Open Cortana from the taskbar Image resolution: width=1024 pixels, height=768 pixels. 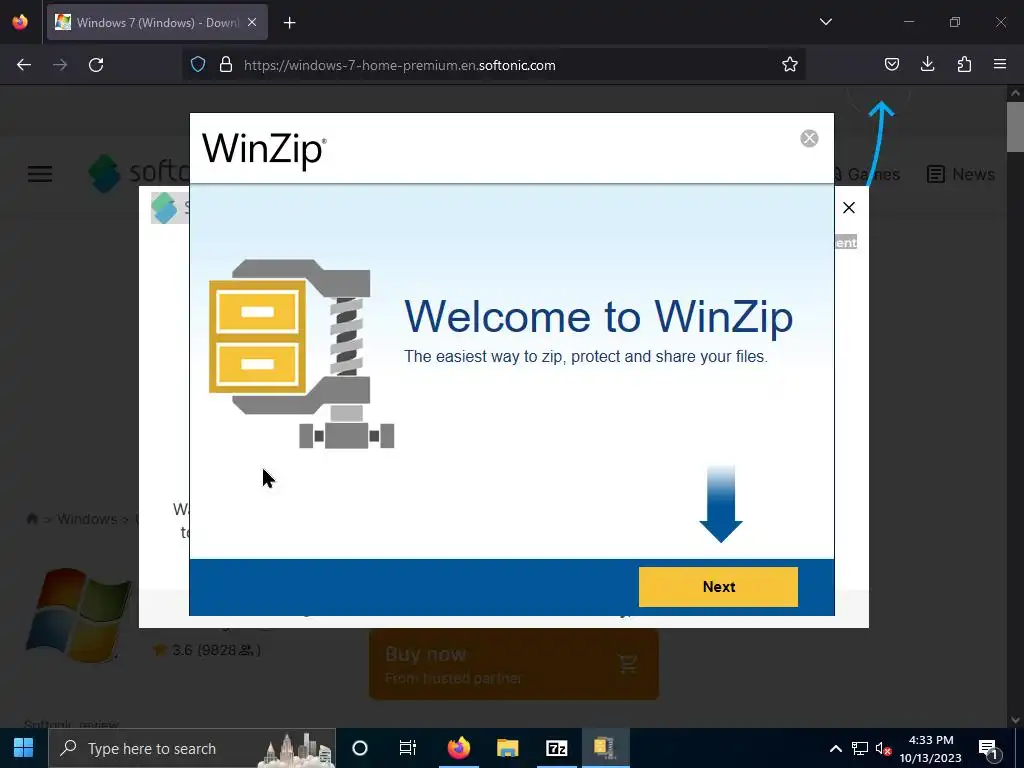point(359,748)
